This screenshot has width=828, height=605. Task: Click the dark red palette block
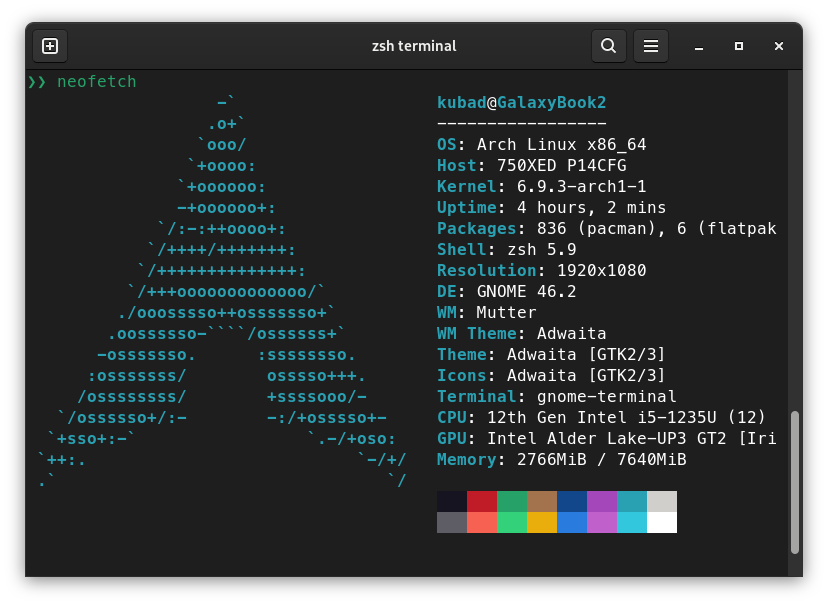(482, 502)
